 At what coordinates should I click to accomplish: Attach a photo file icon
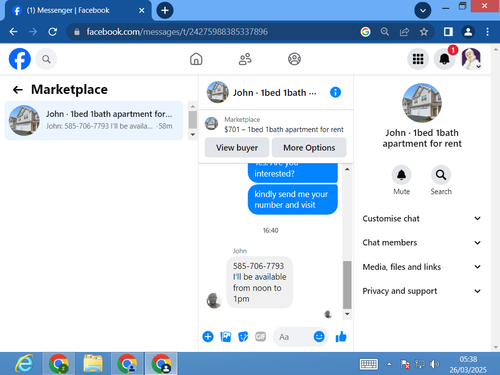point(226,337)
